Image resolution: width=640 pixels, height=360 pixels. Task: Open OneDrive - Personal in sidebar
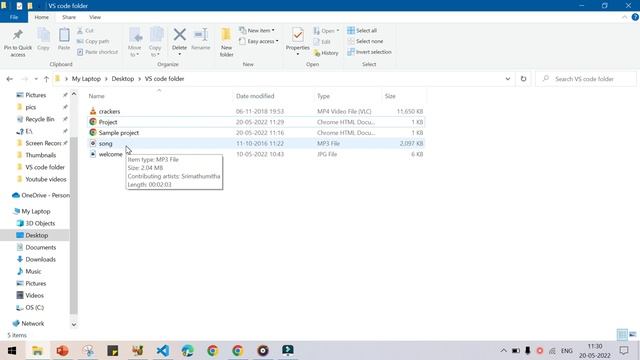[41, 195]
